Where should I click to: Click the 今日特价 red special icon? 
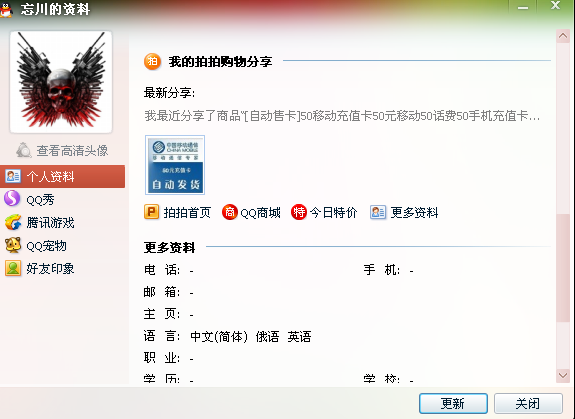click(299, 212)
